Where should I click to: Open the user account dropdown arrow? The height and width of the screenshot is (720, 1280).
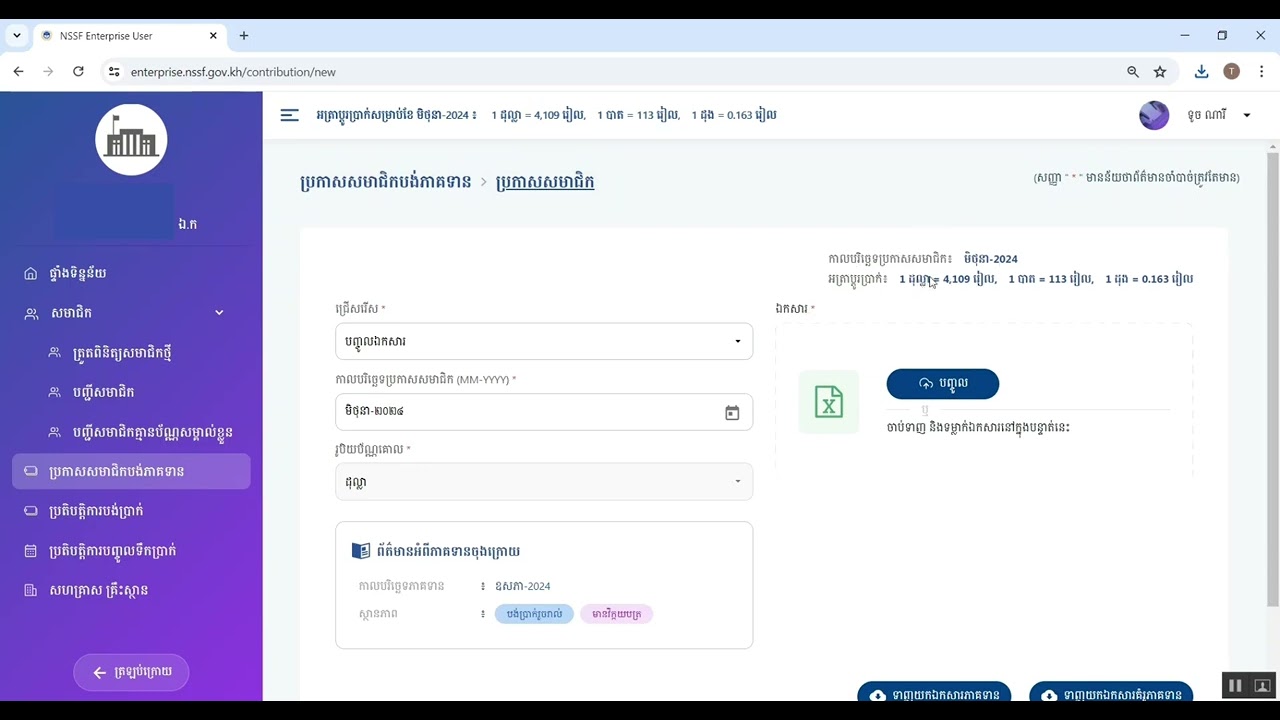pyautogui.click(x=1246, y=115)
